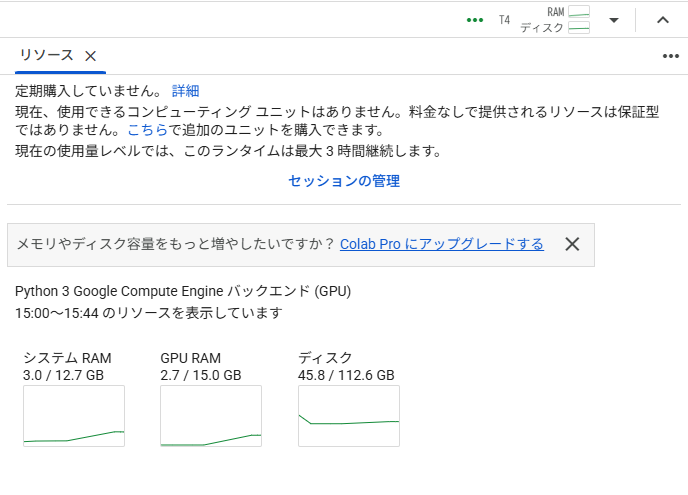
Task: Click the RAM mini usage bar in header
Action: [578, 12]
